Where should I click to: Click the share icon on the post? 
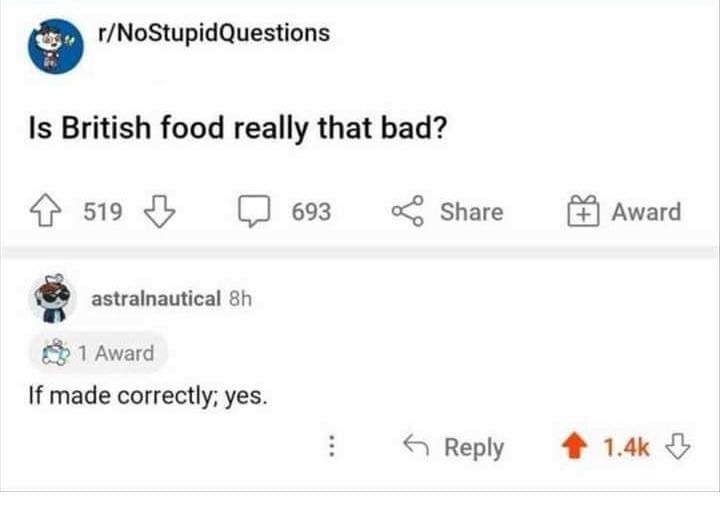pyautogui.click(x=405, y=212)
